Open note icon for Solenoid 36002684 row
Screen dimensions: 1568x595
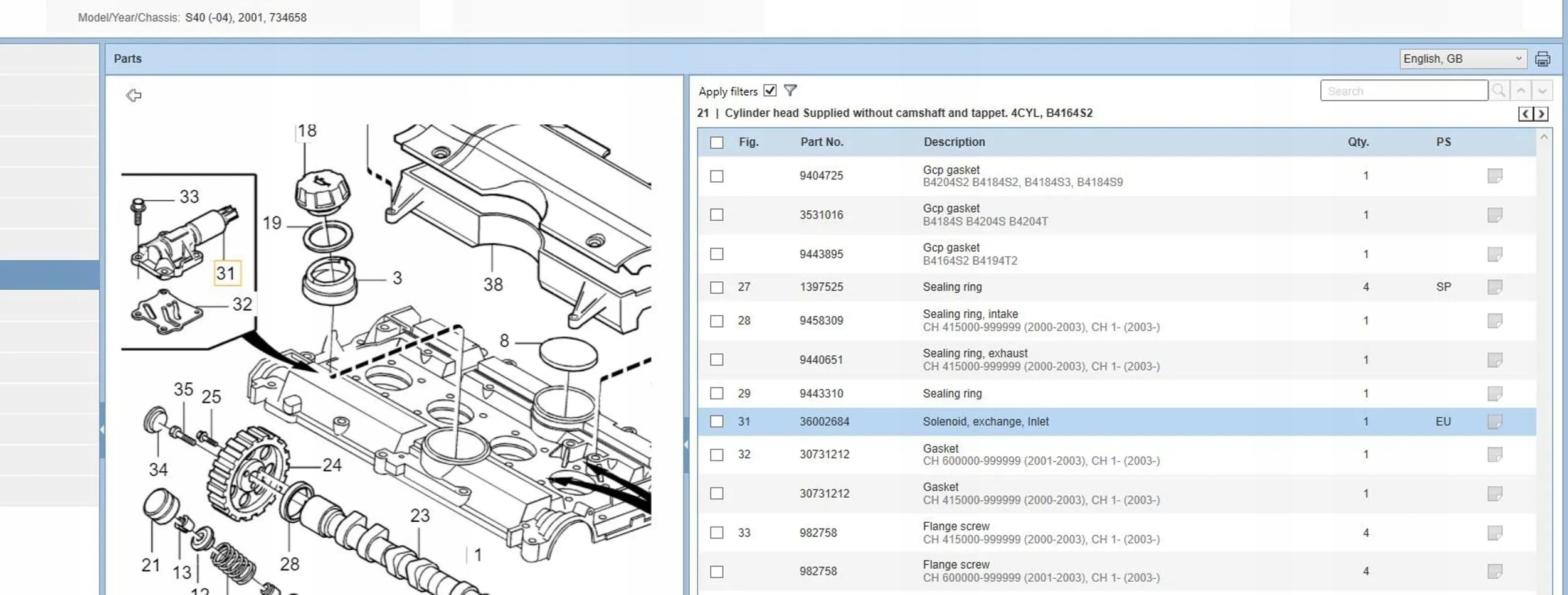(x=1495, y=422)
